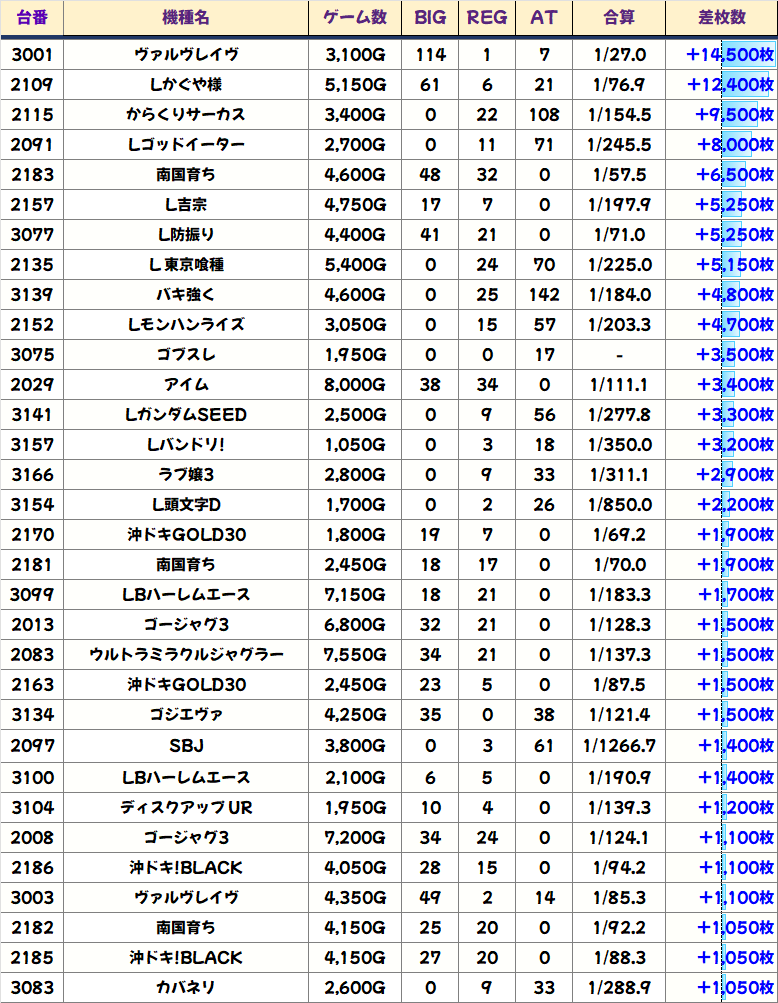Click the 1/27.0 combined probability cell
The width and height of the screenshot is (778, 1003).
(x=619, y=55)
